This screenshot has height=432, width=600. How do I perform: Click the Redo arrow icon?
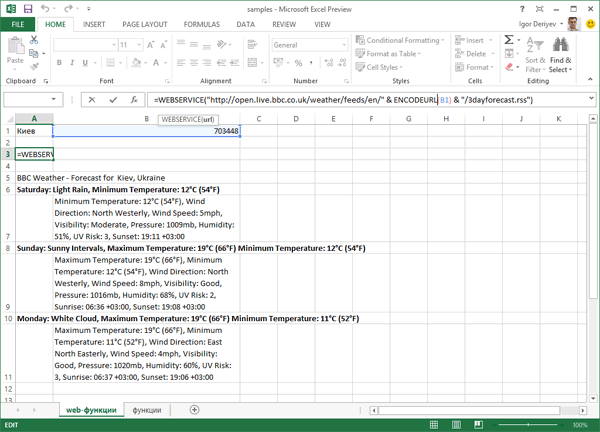68,8
